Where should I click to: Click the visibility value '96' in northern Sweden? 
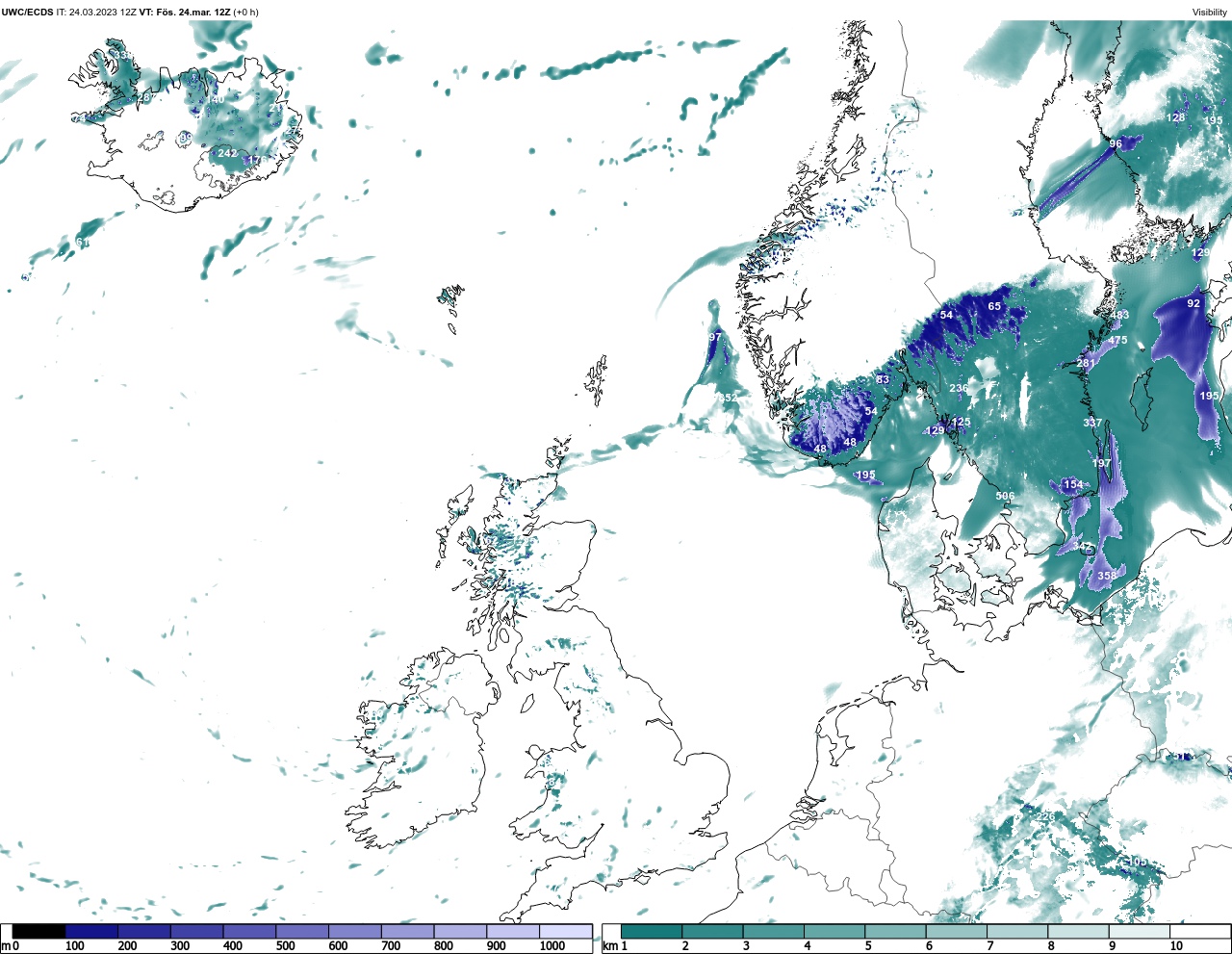(1116, 144)
